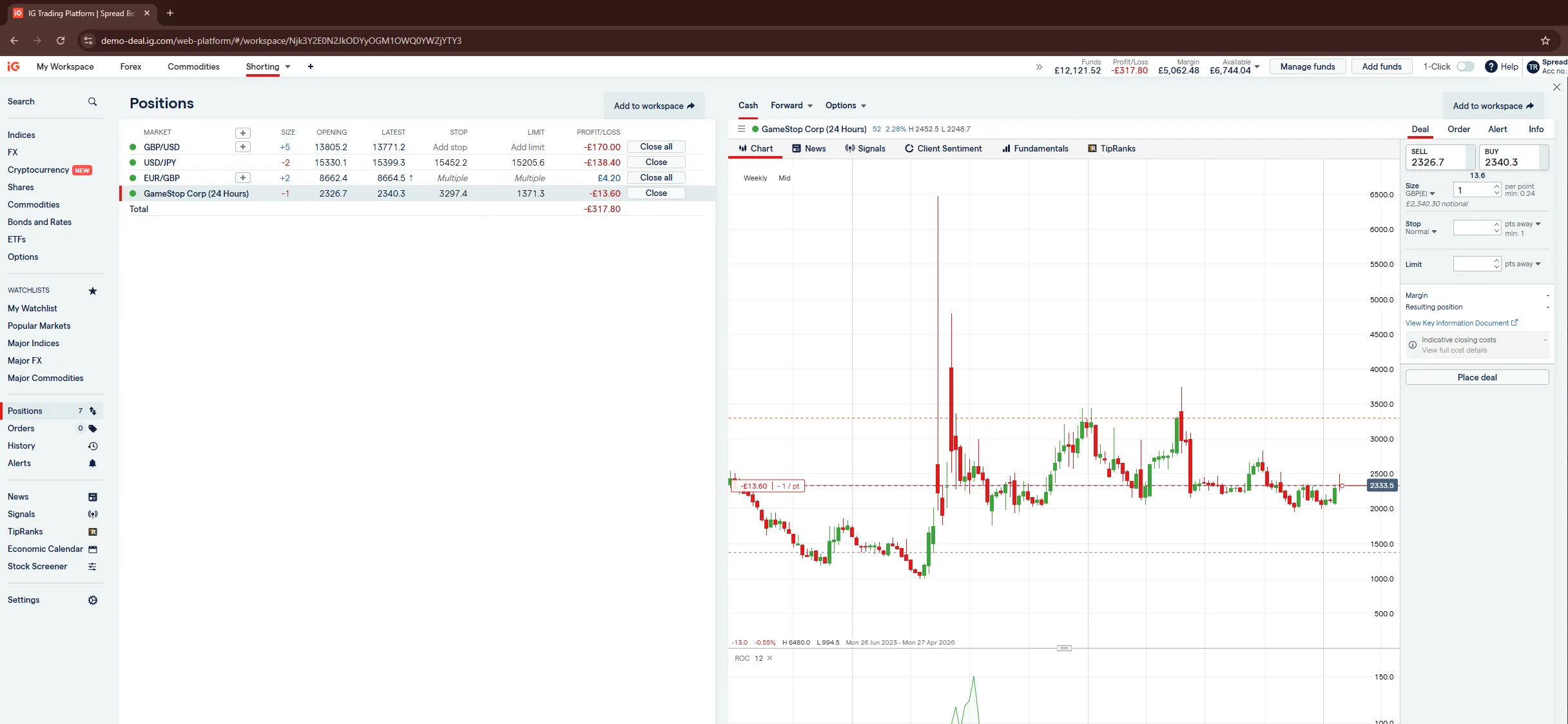Screen dimensions: 1568x724
Task: Open the Shorting workspace dropdown arrow
Action: click(287, 67)
